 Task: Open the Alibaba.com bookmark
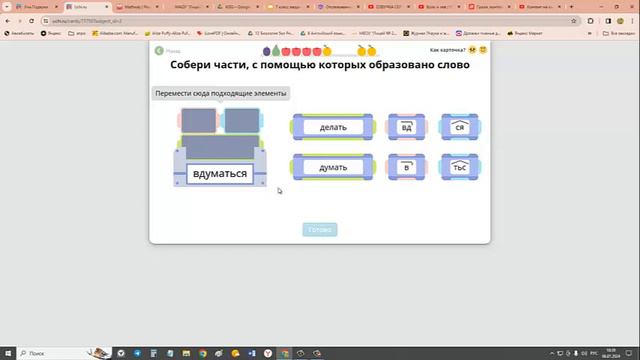(x=115, y=33)
